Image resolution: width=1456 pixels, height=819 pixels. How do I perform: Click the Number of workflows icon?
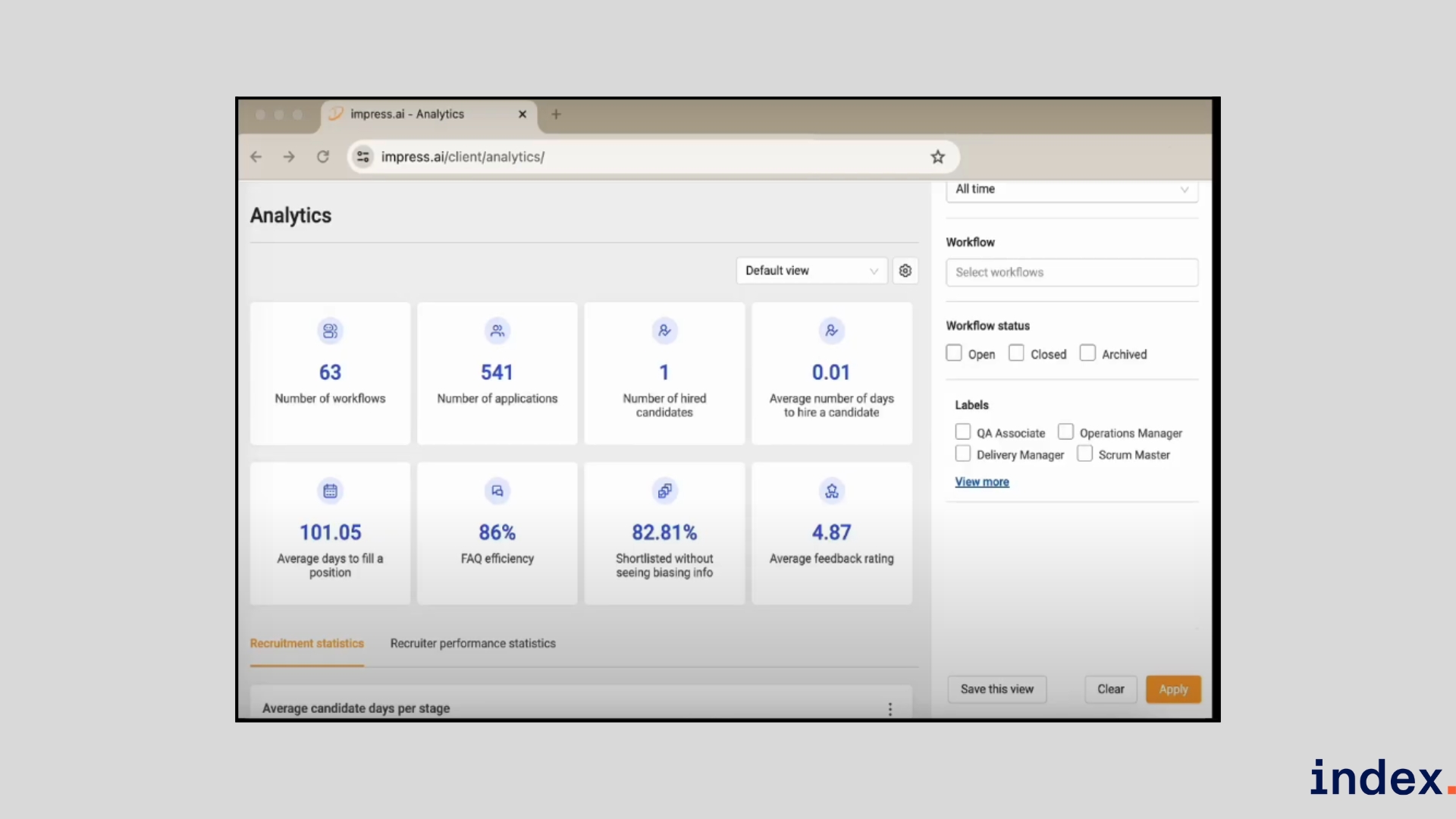pos(330,331)
